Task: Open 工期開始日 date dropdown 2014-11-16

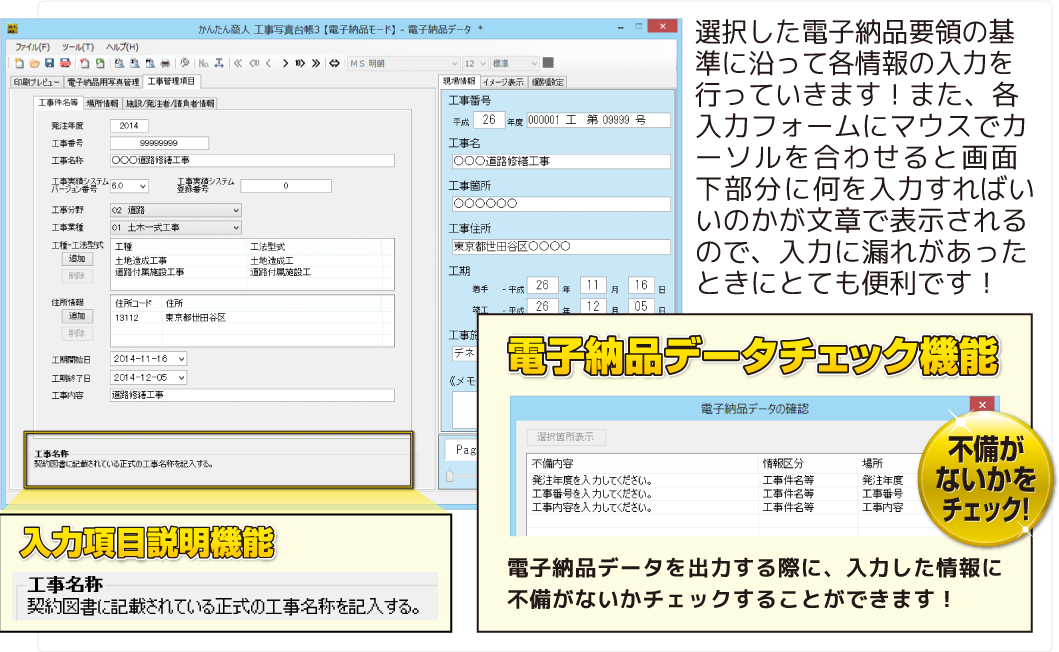Action: point(149,359)
